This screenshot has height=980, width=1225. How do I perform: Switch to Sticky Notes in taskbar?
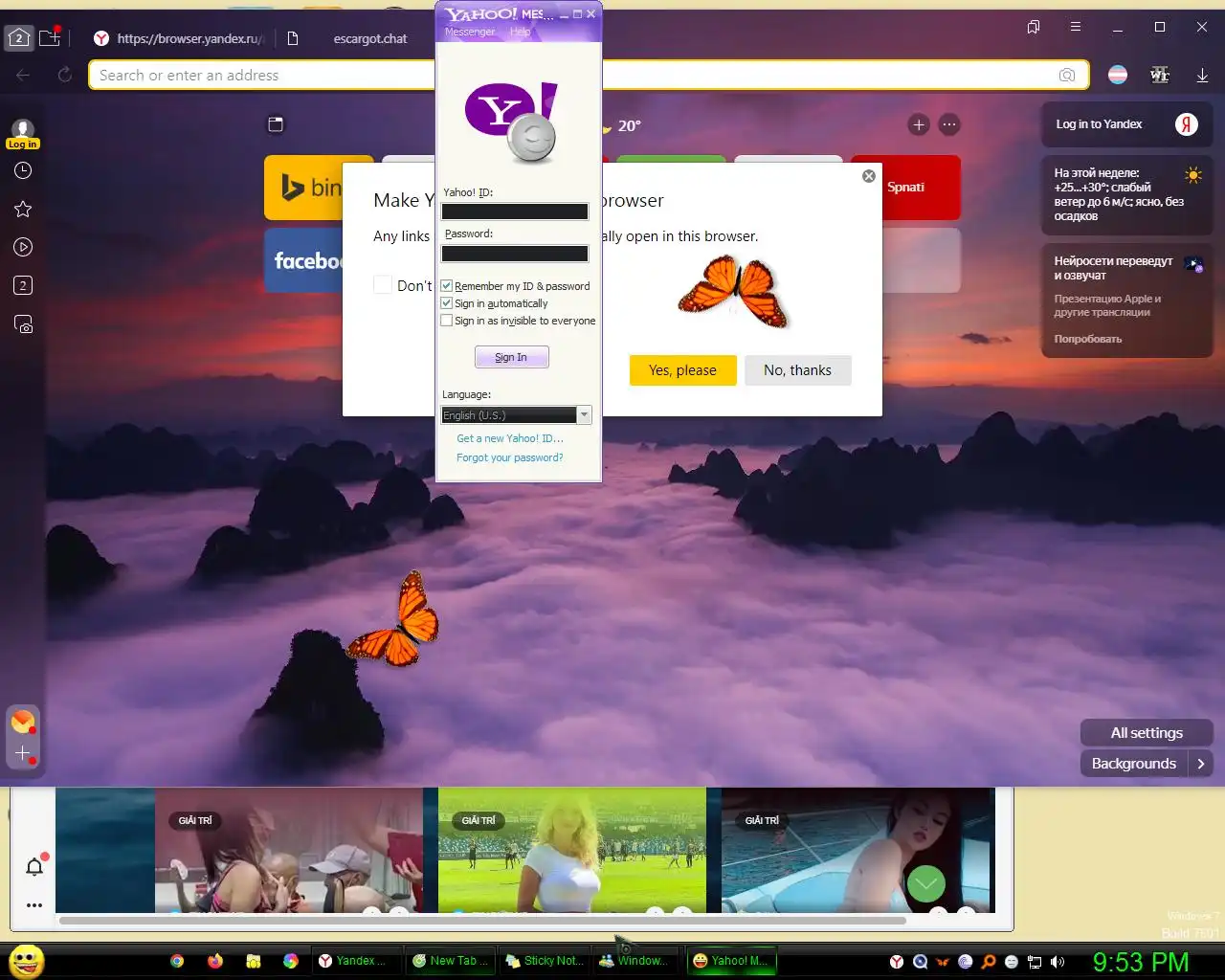[544, 961]
